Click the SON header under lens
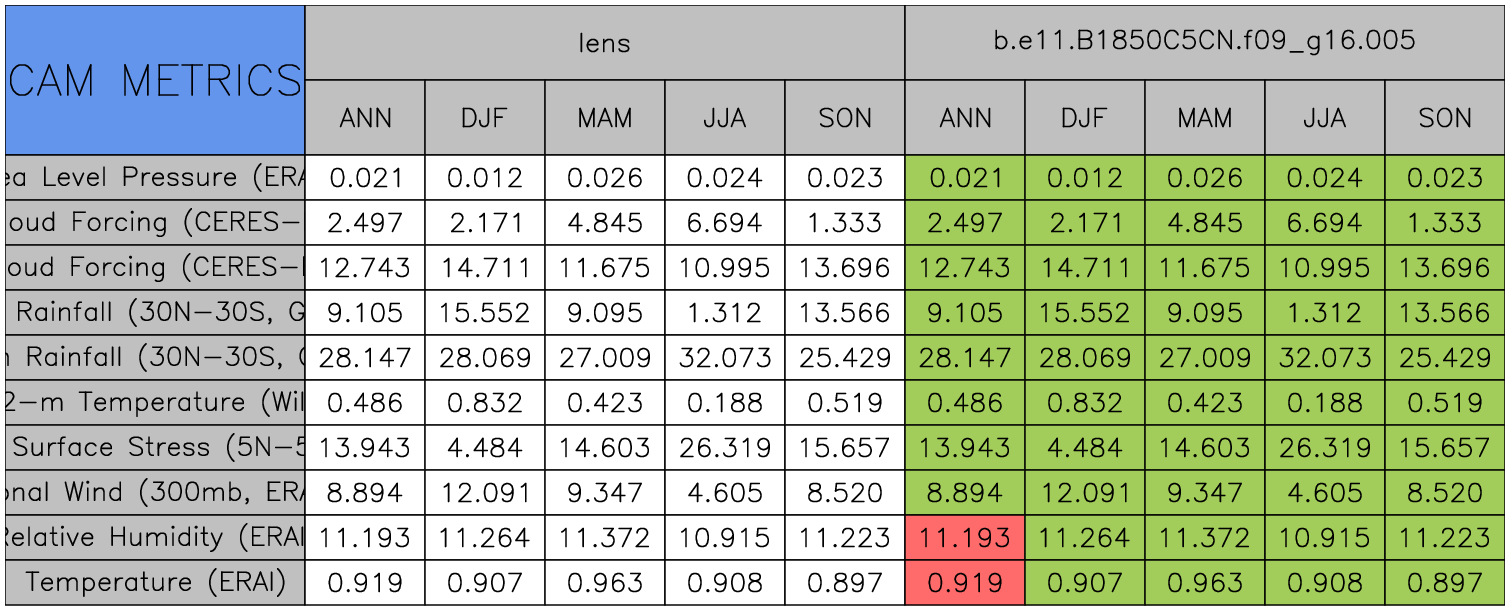The height and width of the screenshot is (611, 1510). [845, 118]
